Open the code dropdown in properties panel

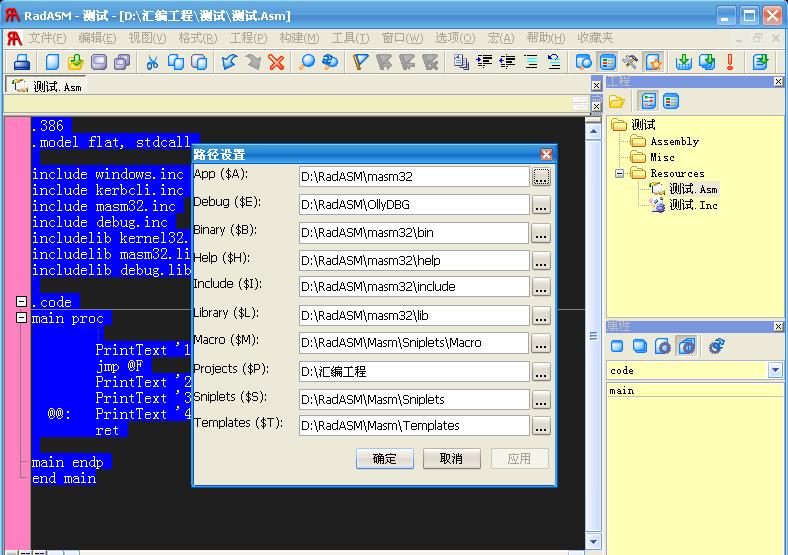point(775,371)
